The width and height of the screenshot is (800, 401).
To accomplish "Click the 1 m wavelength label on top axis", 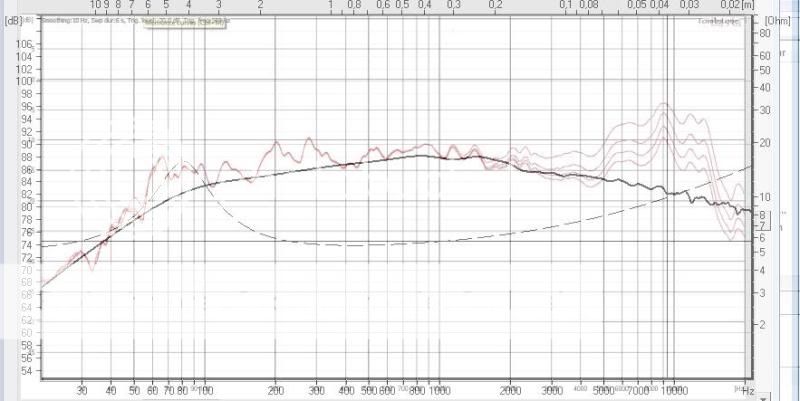I will click(331, 5).
